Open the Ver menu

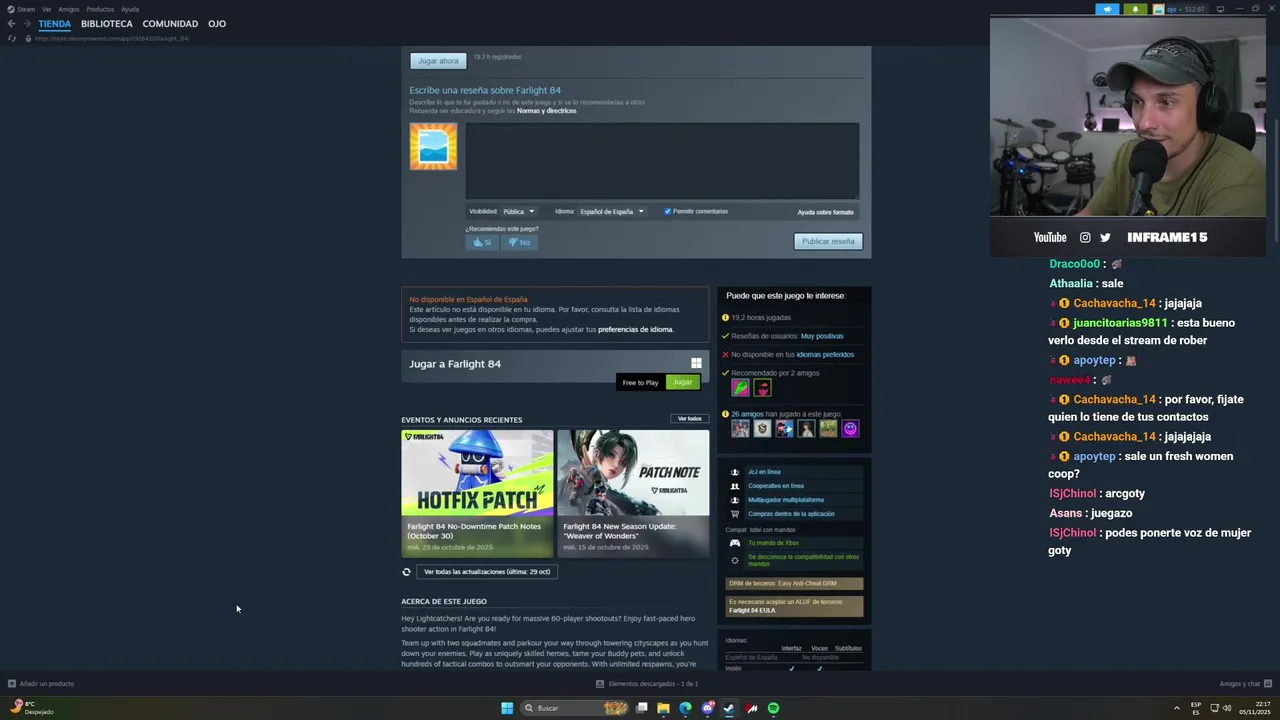tap(46, 9)
